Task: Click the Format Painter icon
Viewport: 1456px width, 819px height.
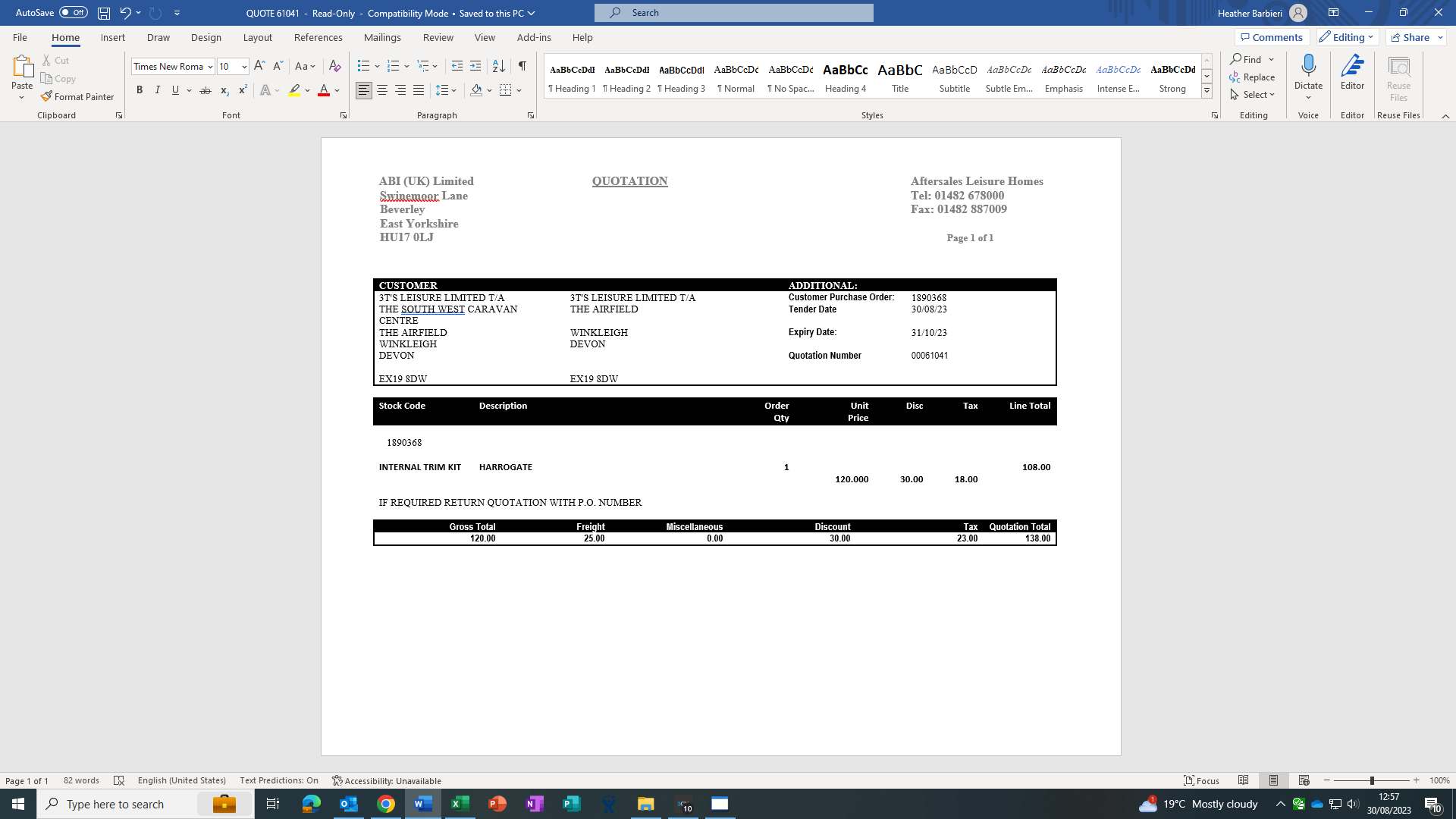Action: click(x=47, y=96)
